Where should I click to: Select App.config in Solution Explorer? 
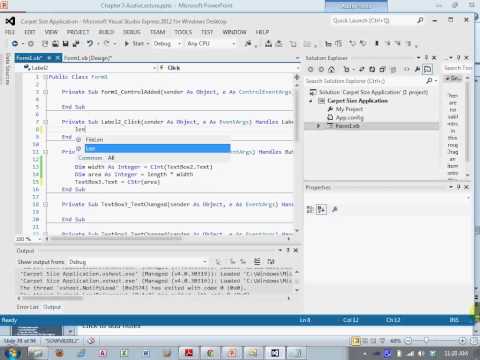point(349,117)
